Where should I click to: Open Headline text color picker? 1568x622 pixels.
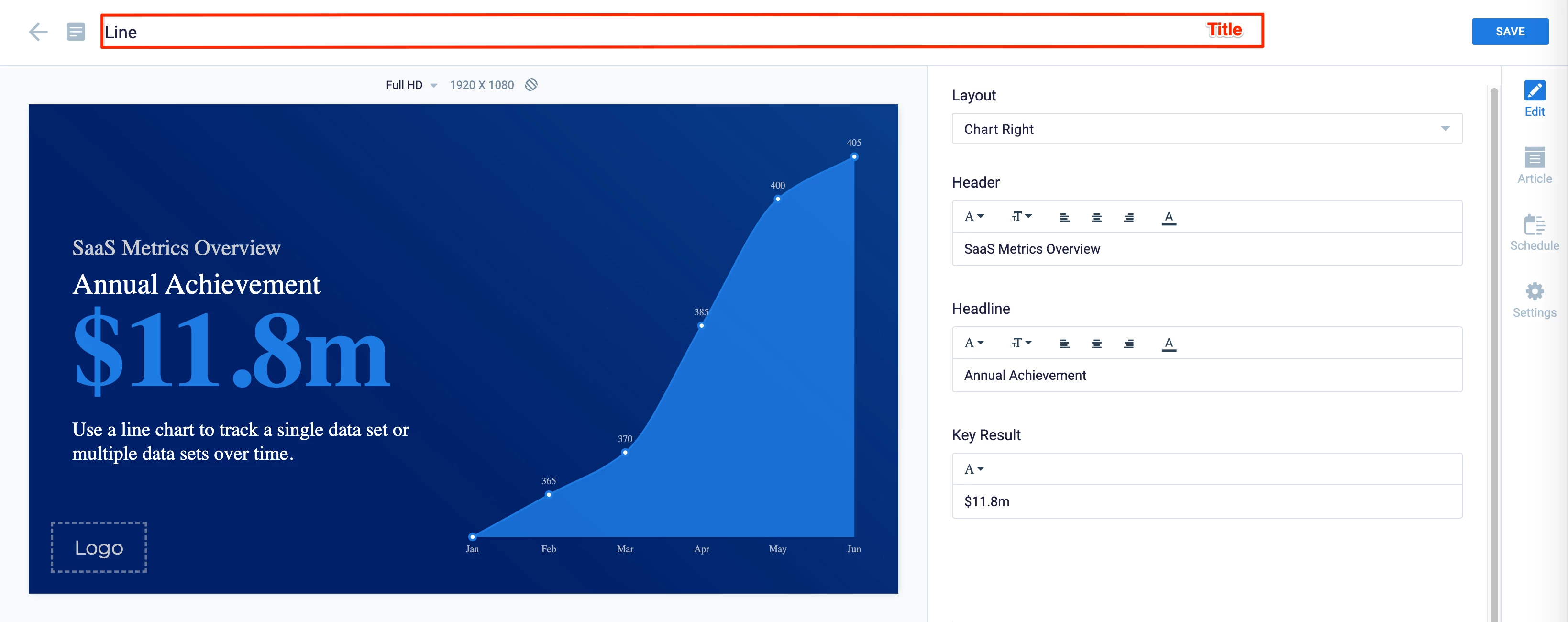(1168, 344)
